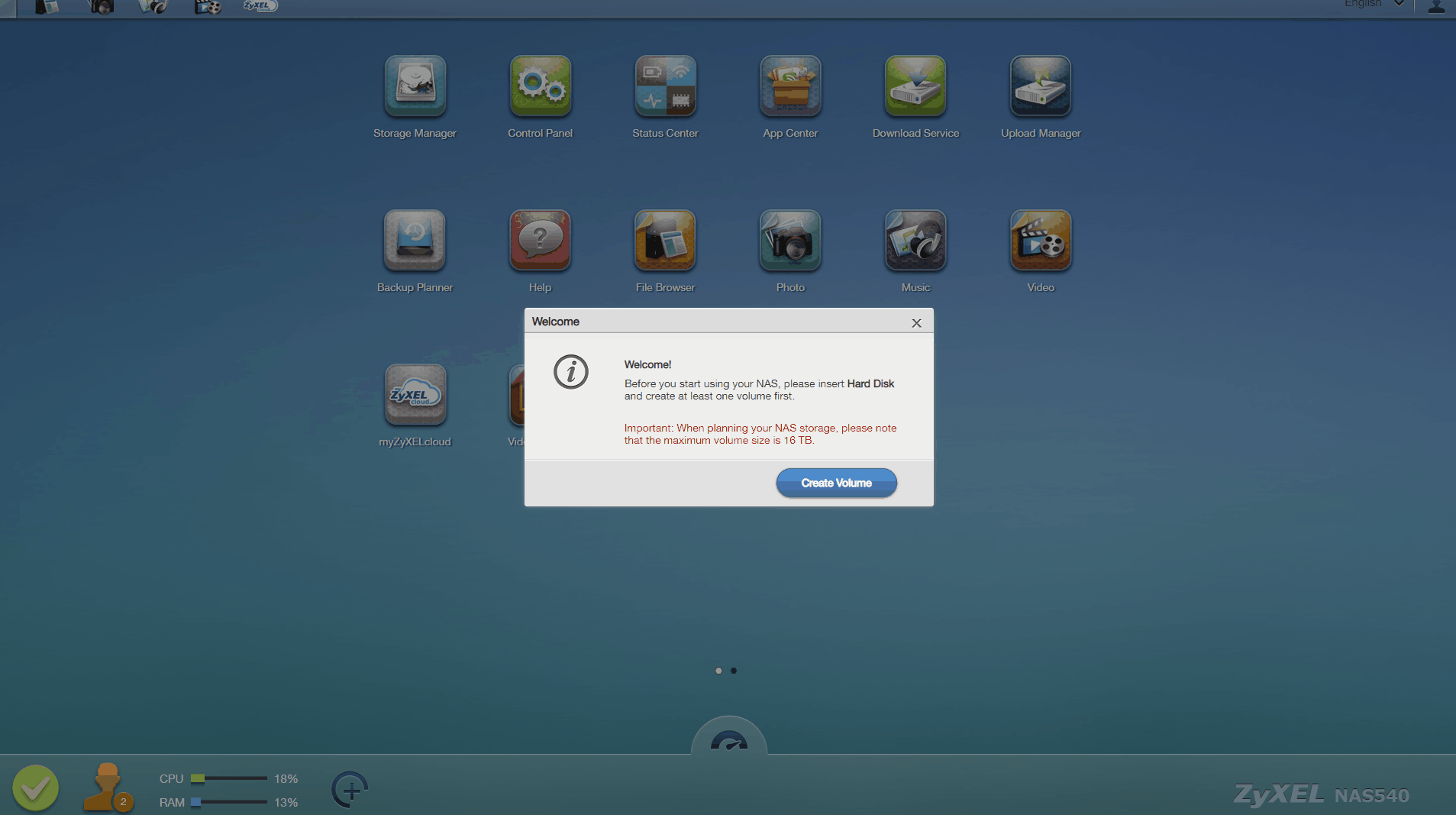
Task: Click the info icon in Welcome dialog
Action: [x=571, y=372]
